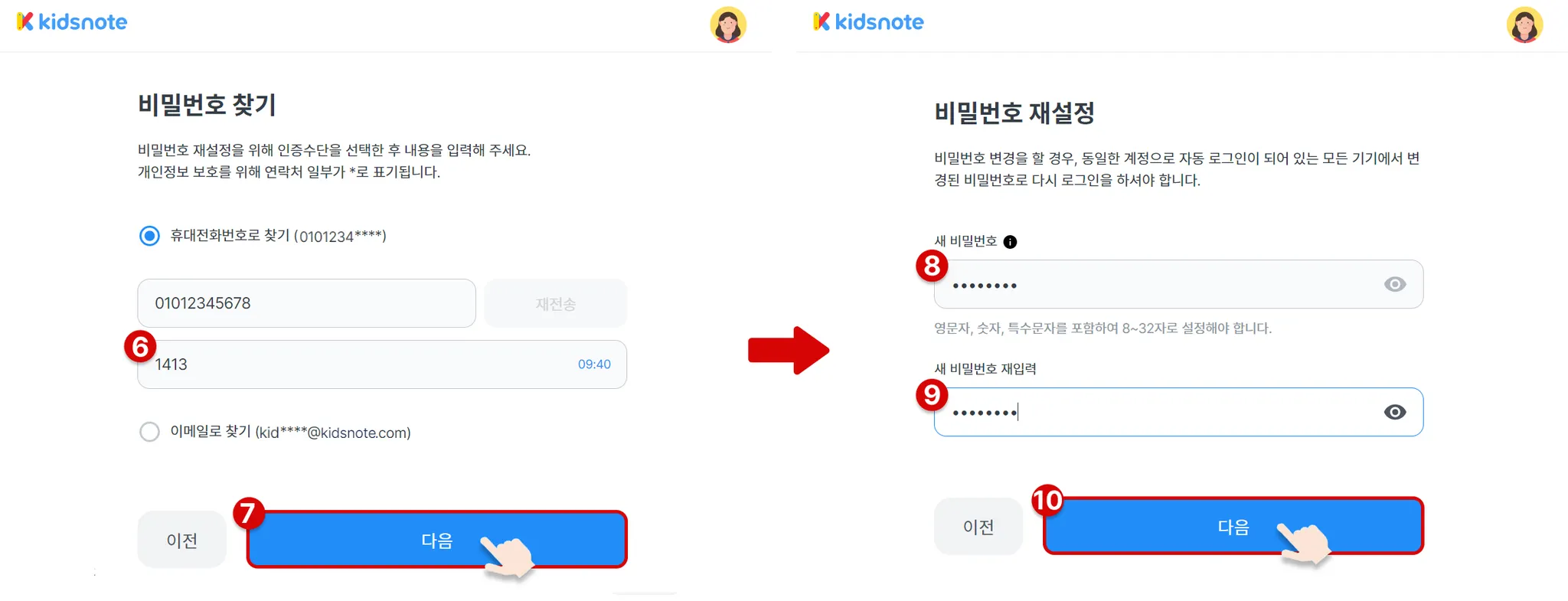1568x601 pixels.
Task: Click the 이메일로 찾기 (kid****@kidsnote.com) label
Action: (x=290, y=432)
